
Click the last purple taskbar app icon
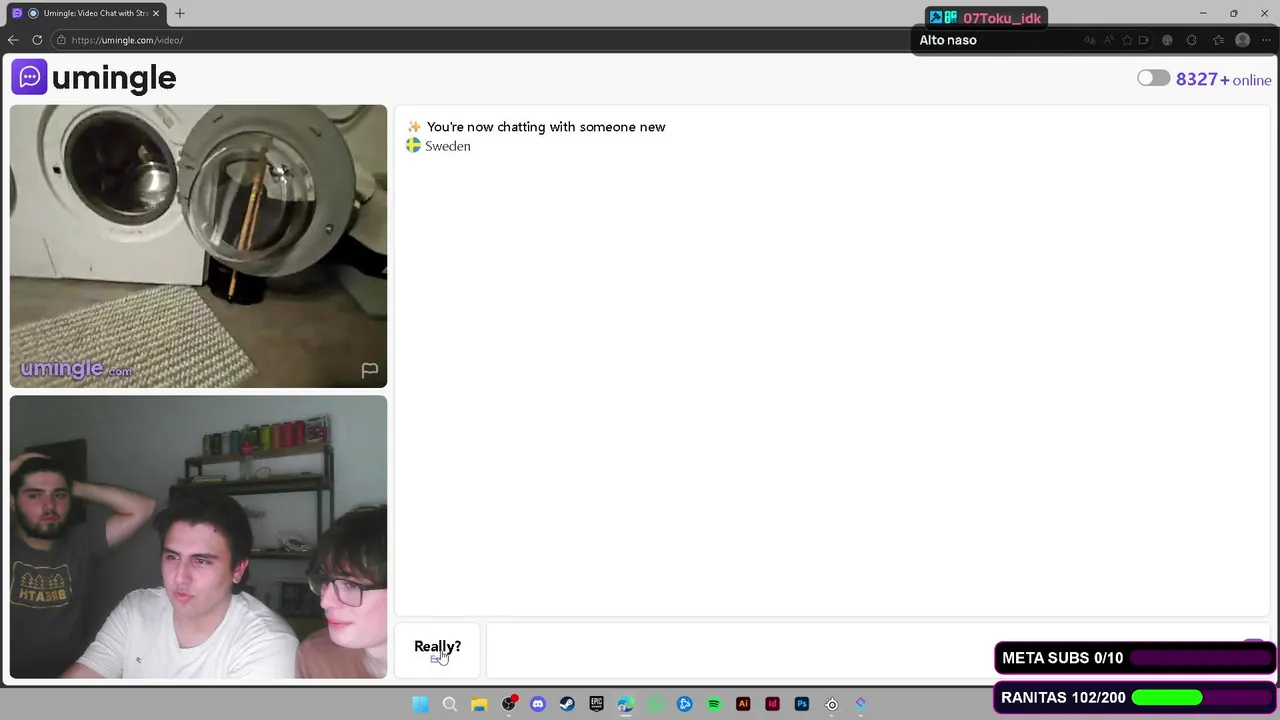[x=860, y=704]
